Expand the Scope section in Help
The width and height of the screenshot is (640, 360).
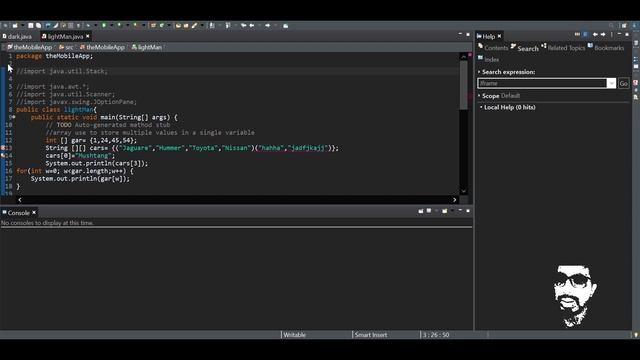pos(479,96)
